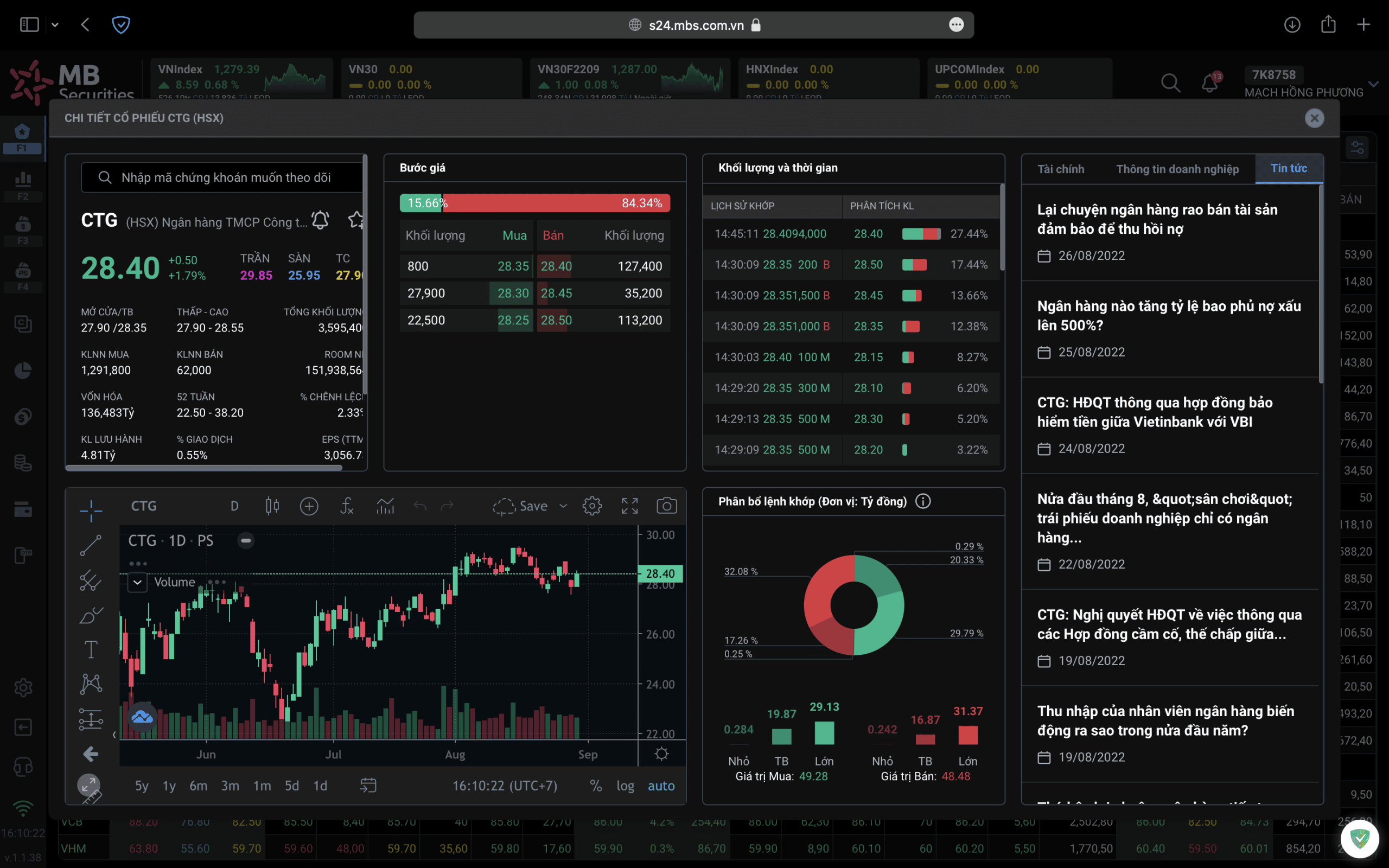Select the trend line drawing tool
The image size is (1389, 868).
coord(91,545)
